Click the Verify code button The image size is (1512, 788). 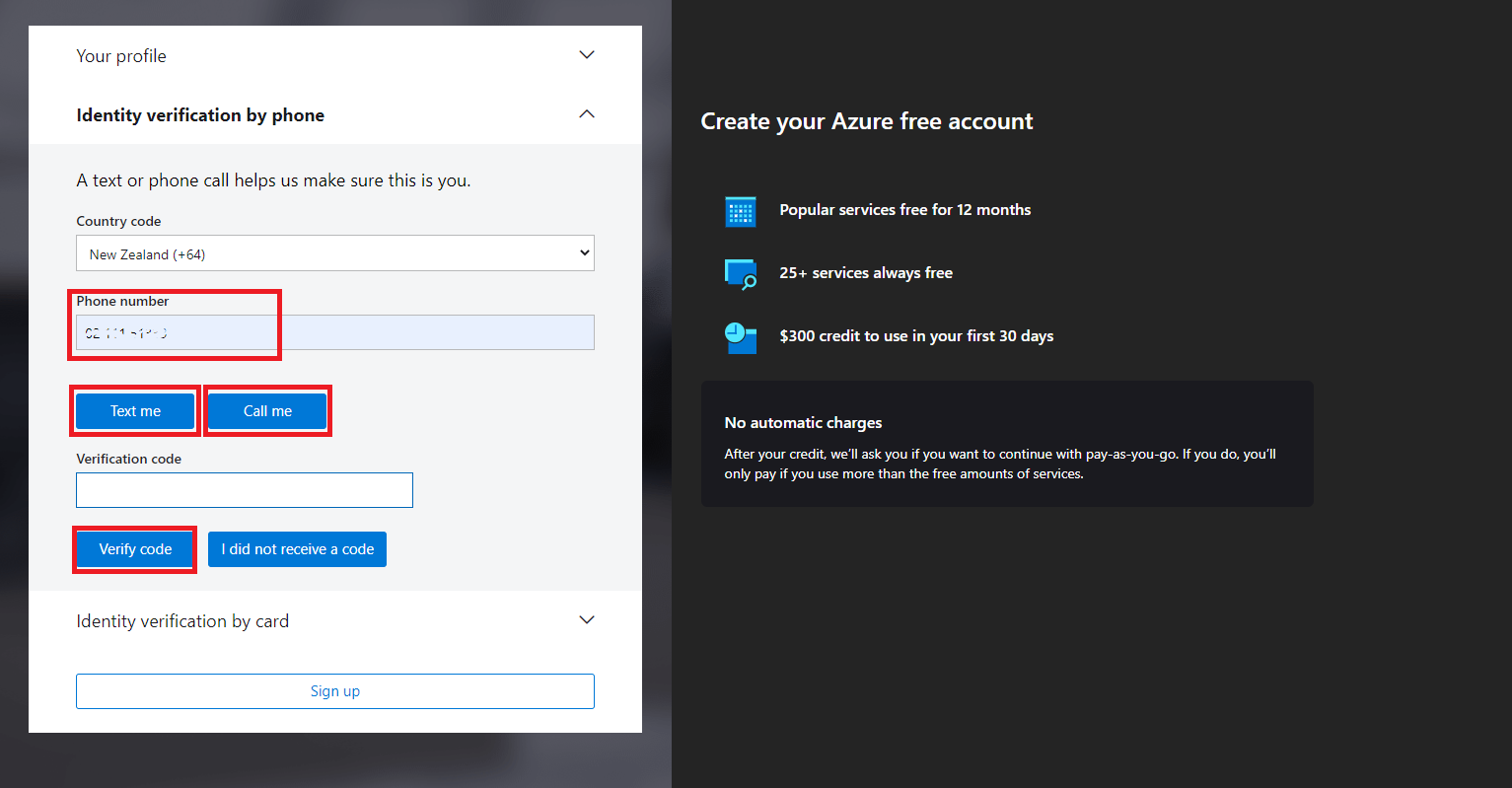point(135,549)
